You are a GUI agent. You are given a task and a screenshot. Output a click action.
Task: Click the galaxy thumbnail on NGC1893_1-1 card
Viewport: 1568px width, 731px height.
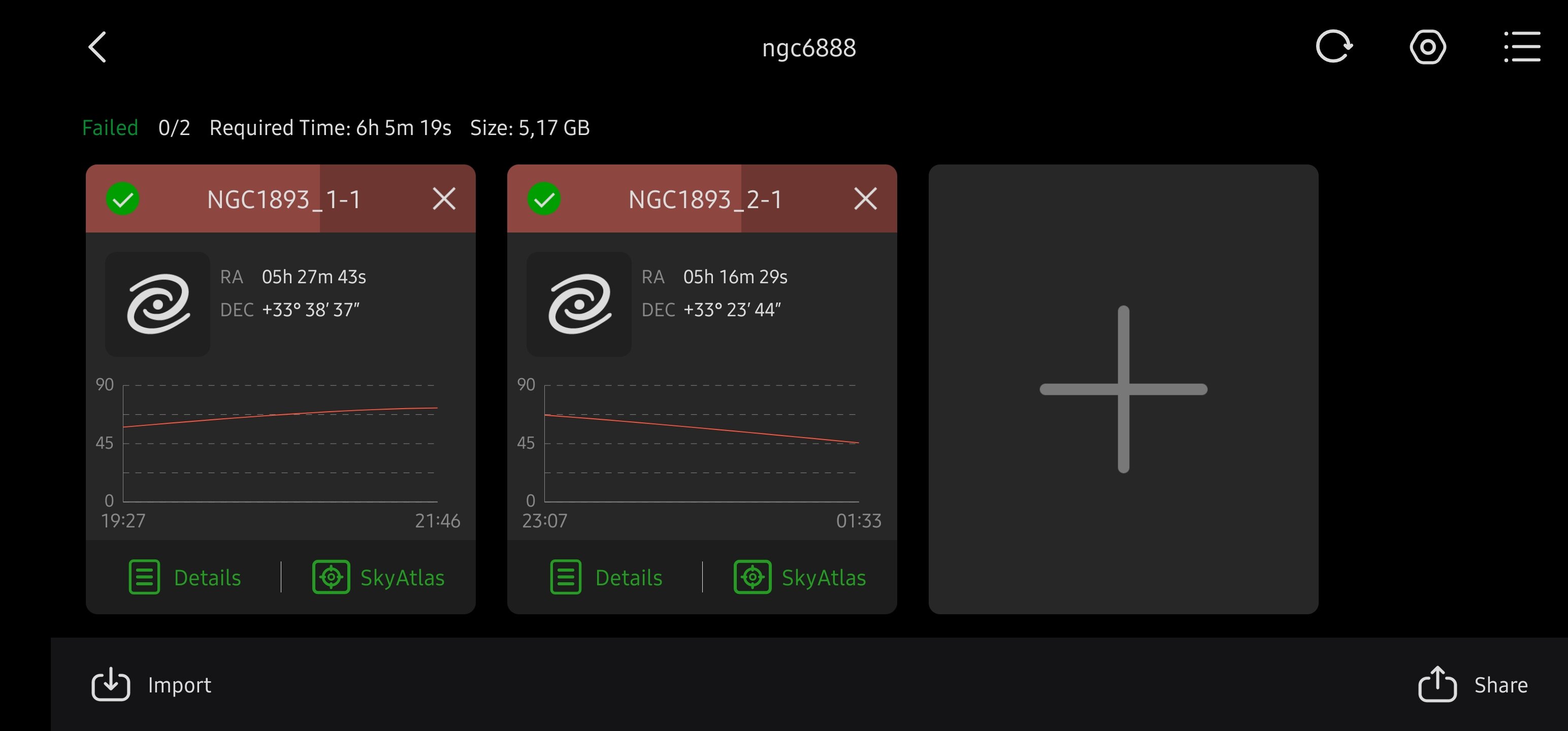(157, 304)
